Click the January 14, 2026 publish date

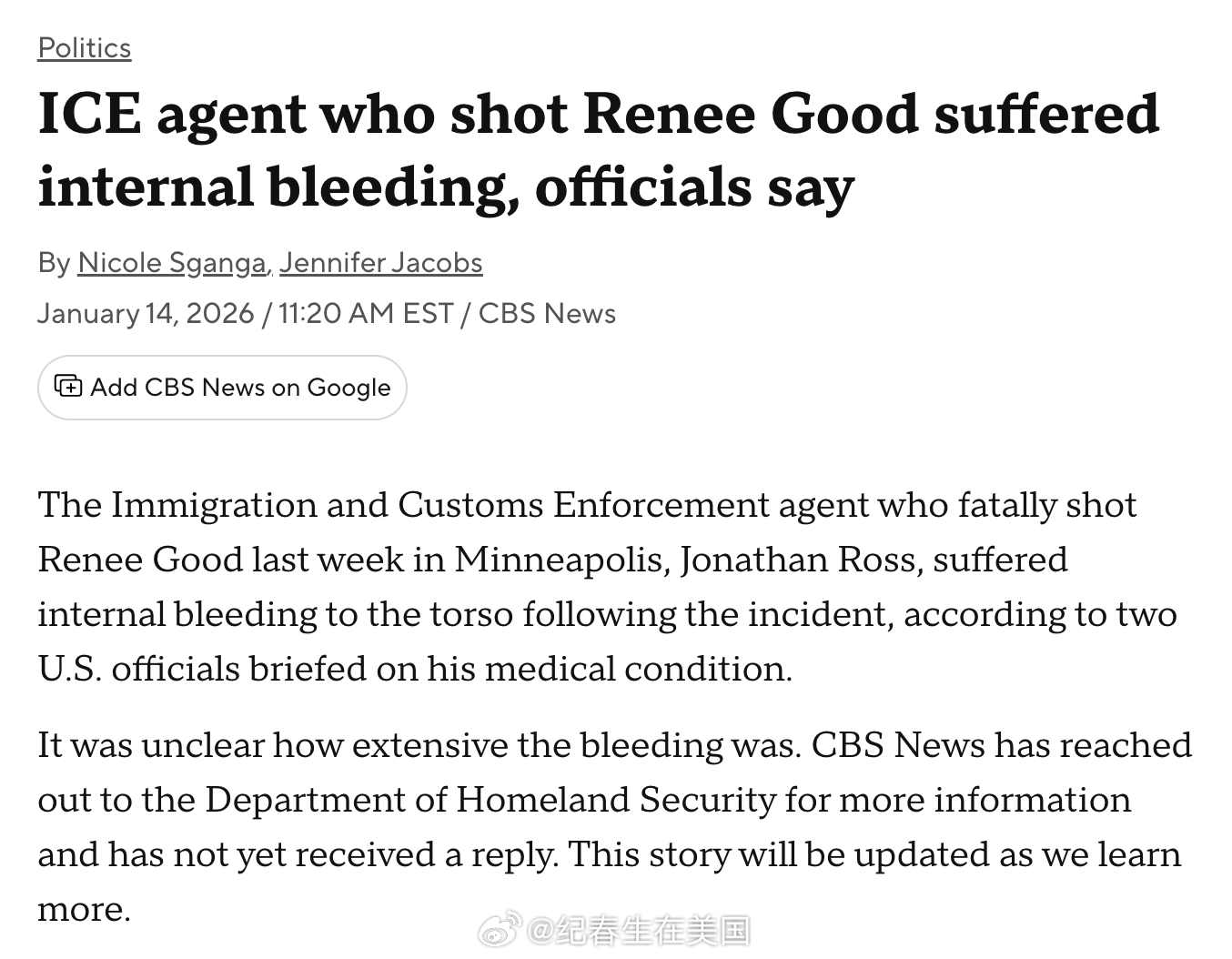point(146,314)
